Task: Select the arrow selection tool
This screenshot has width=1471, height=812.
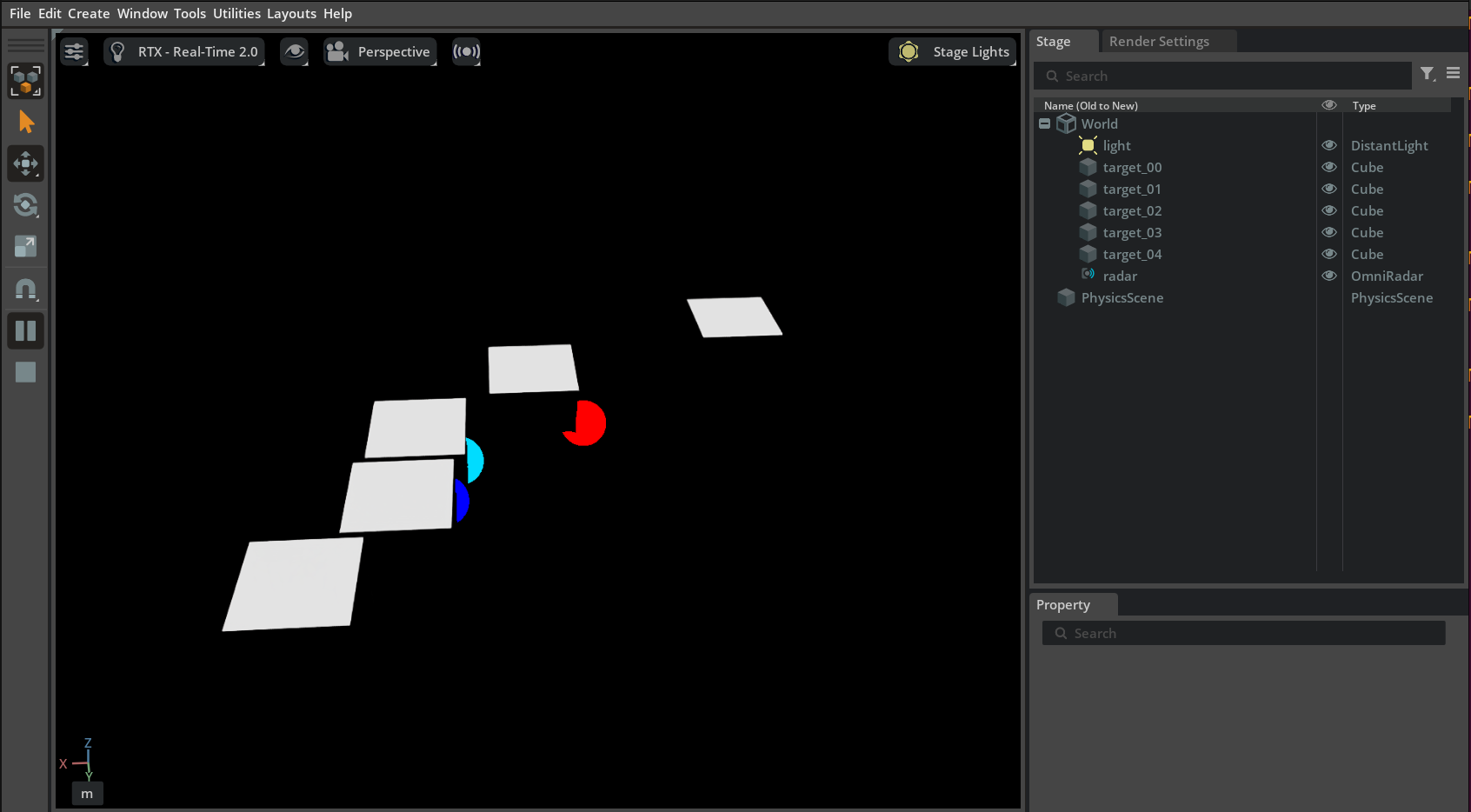Action: click(26, 122)
